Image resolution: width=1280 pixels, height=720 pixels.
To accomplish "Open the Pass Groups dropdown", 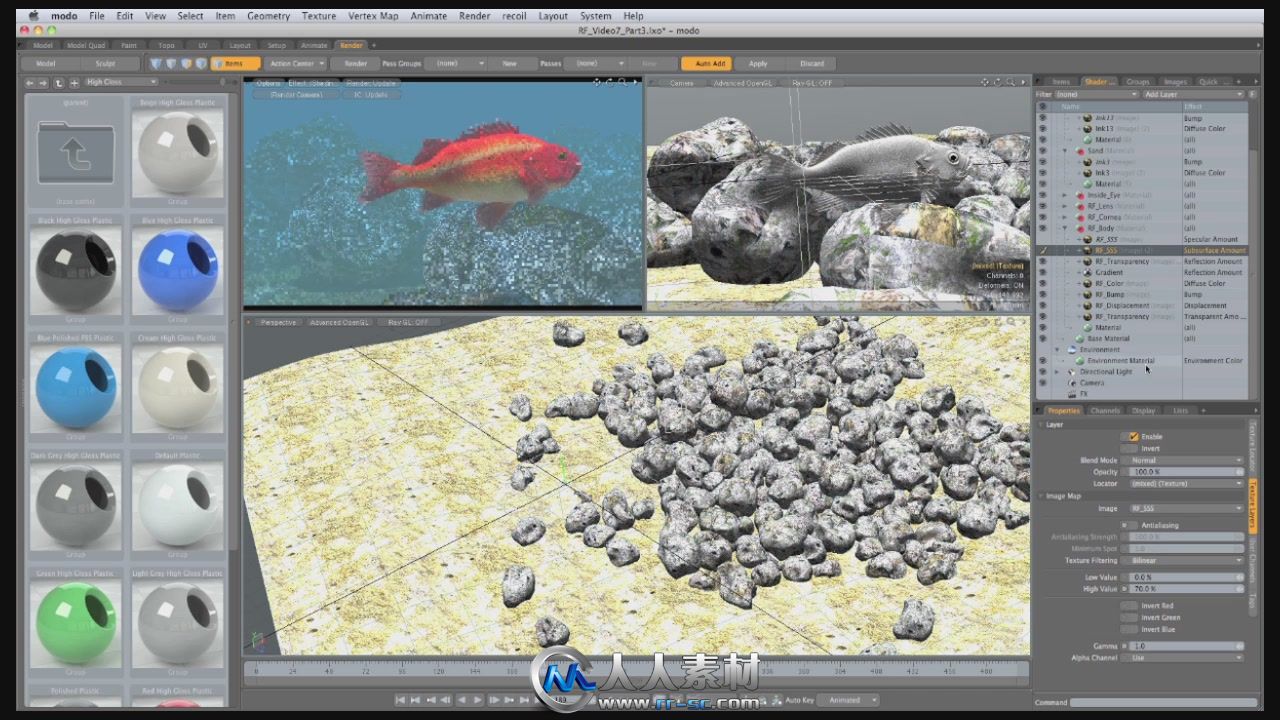I will click(x=454, y=63).
